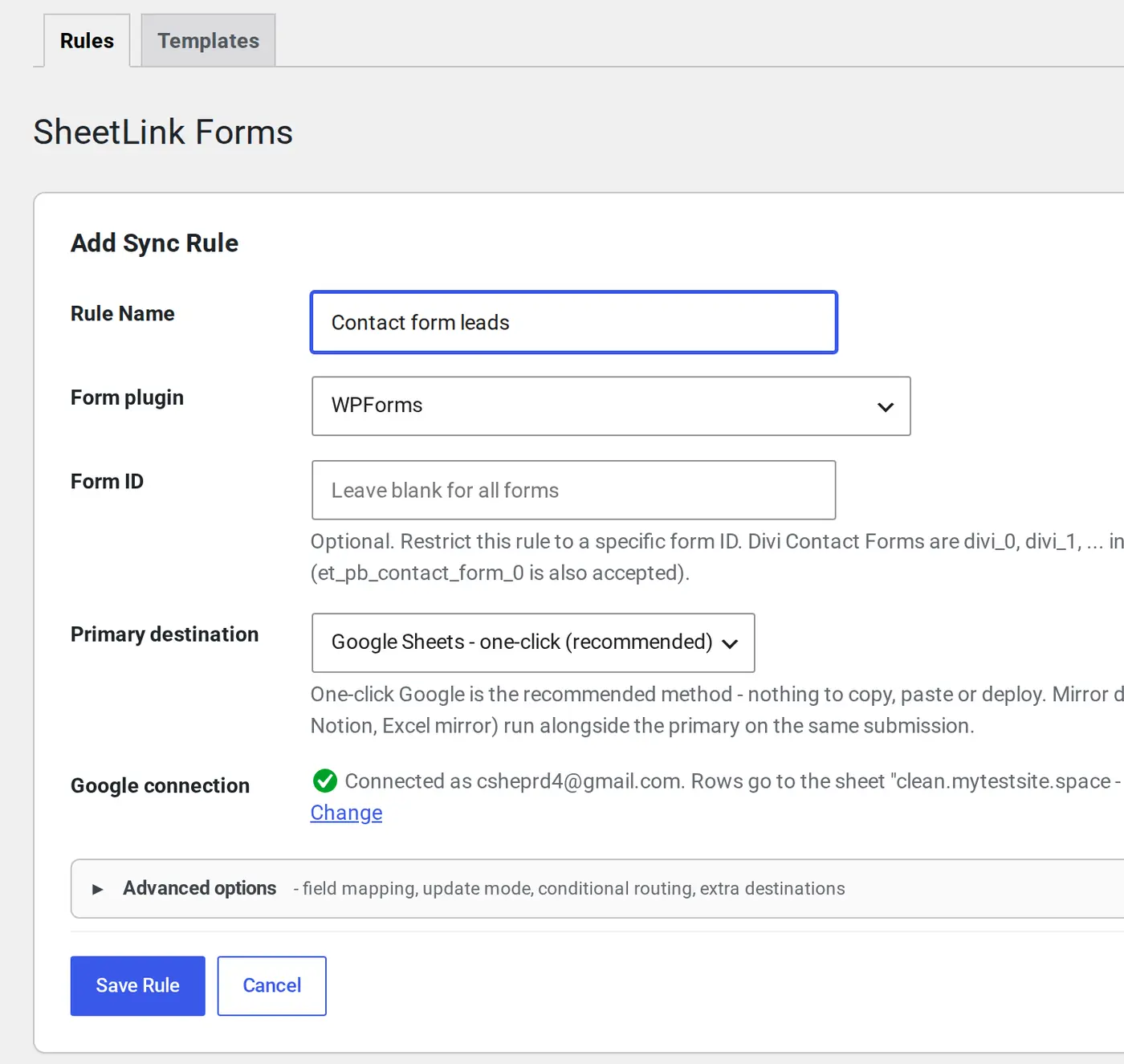This screenshot has height=1064, width=1124.
Task: Click the Cancel button
Action: click(271, 985)
